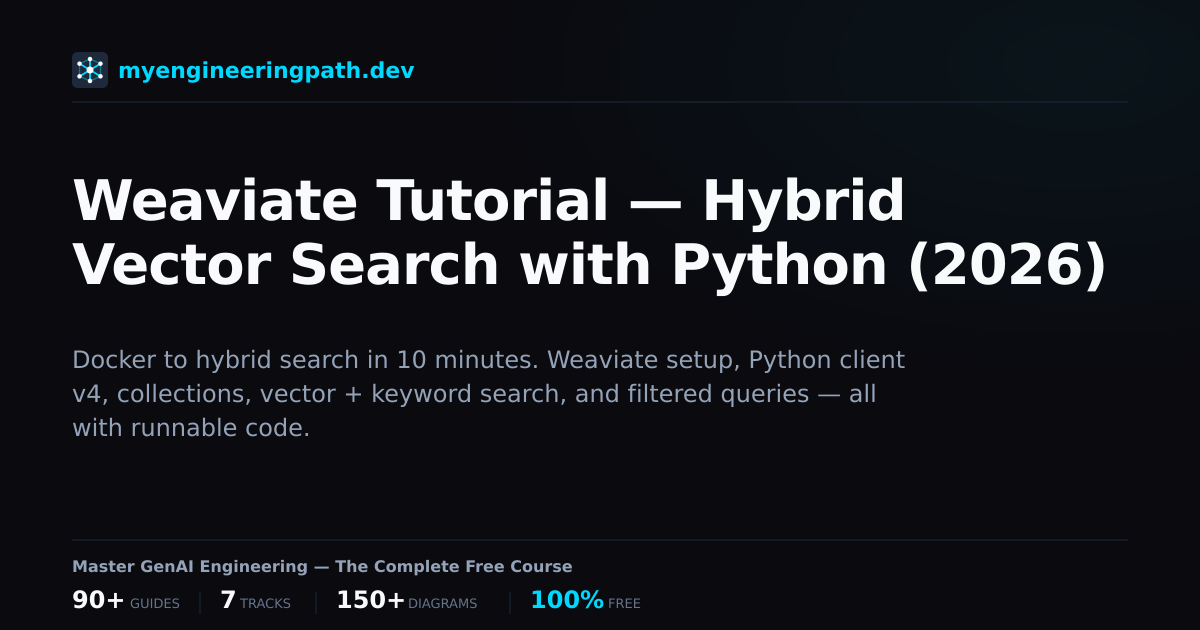Viewport: 1200px width, 630px height.
Task: Open the myengineeringpath.dev site link
Action: click(266, 71)
